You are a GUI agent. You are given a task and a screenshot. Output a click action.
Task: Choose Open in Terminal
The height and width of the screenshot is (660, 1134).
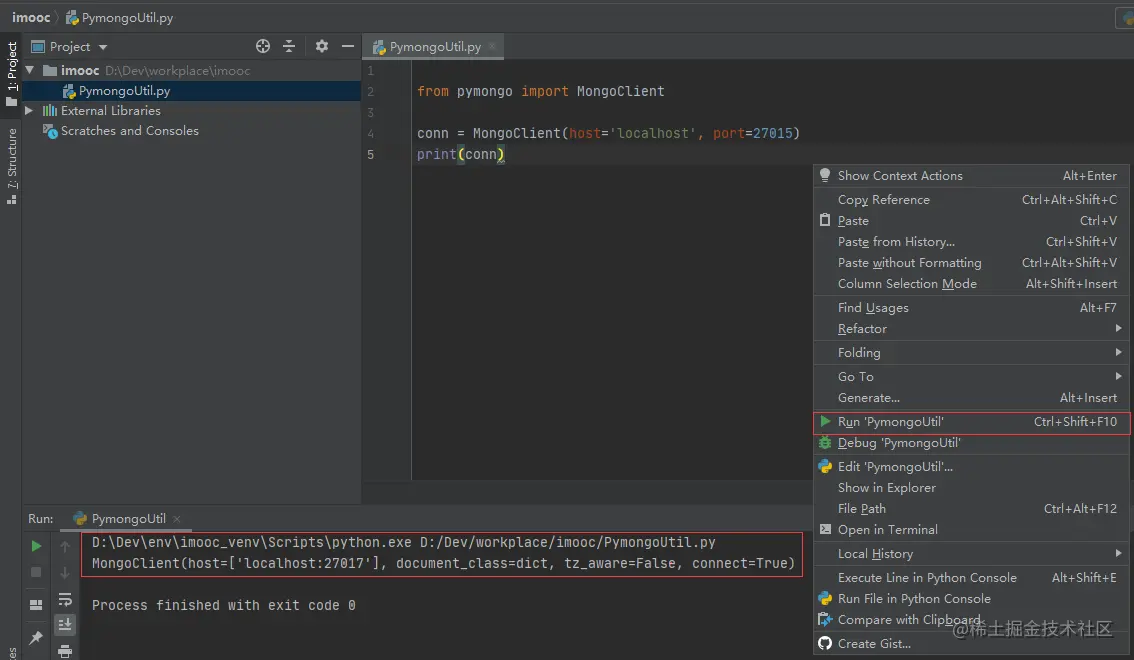click(x=971, y=529)
